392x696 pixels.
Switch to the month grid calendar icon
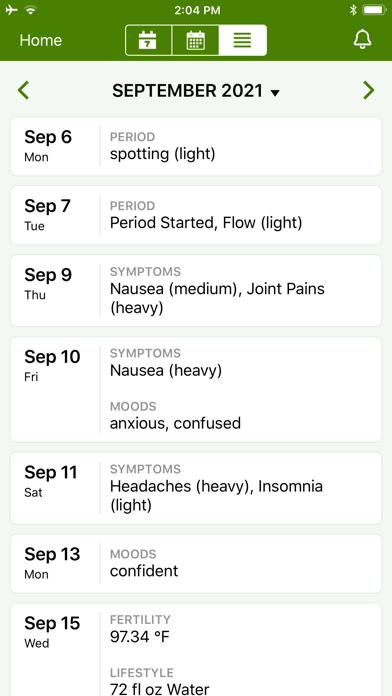click(x=195, y=40)
